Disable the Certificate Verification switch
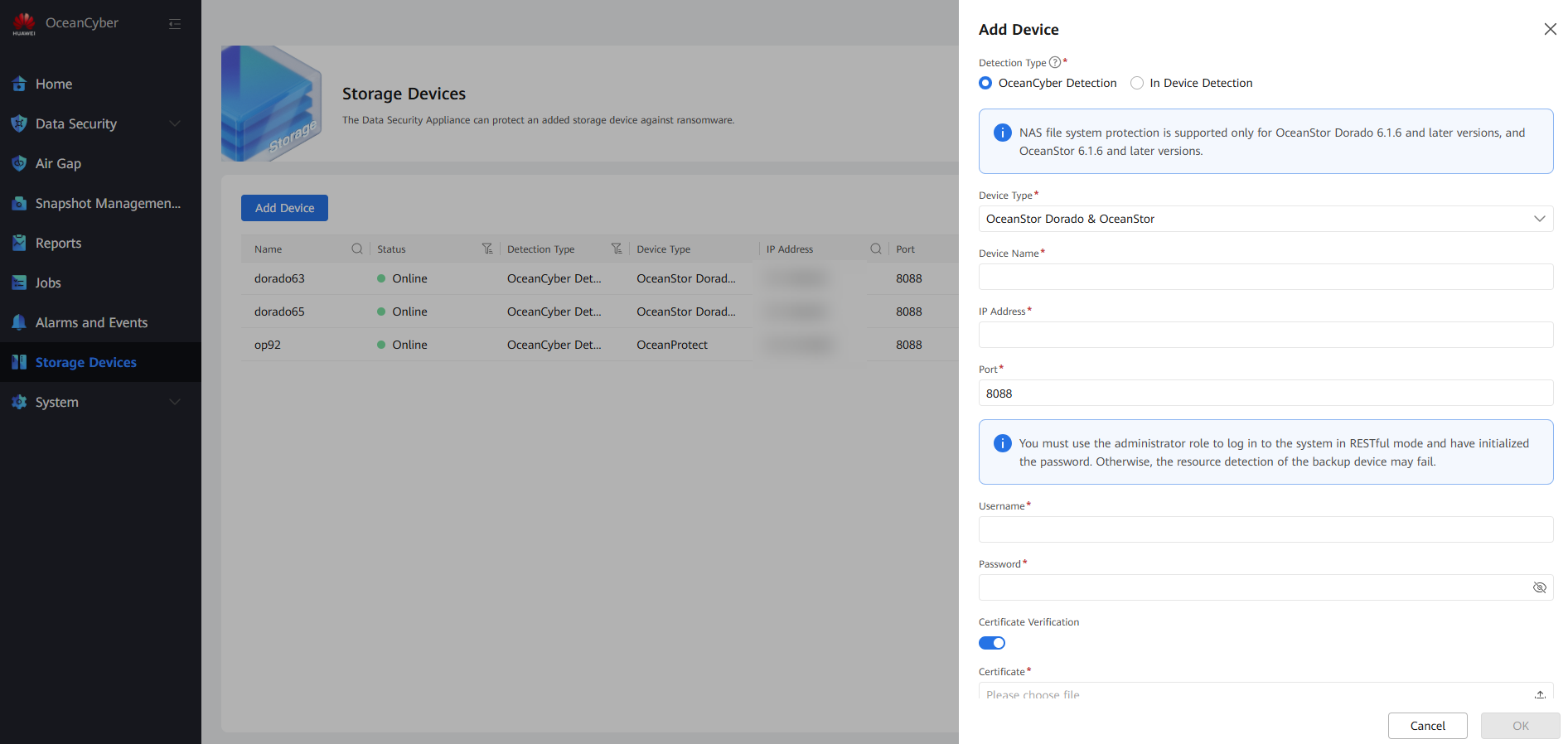 992,643
